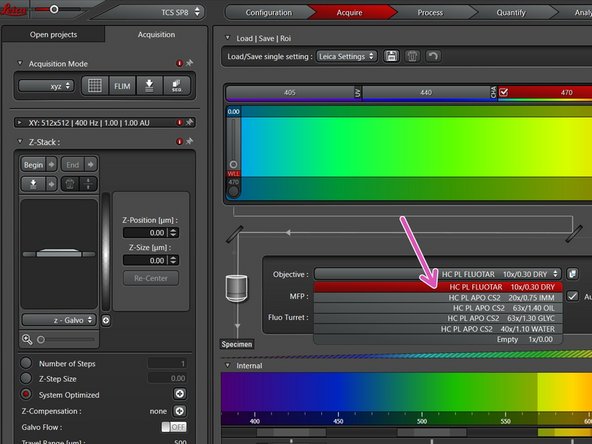Pin the Z-Stack panel
This screenshot has height=444, width=592.
tap(190, 141)
